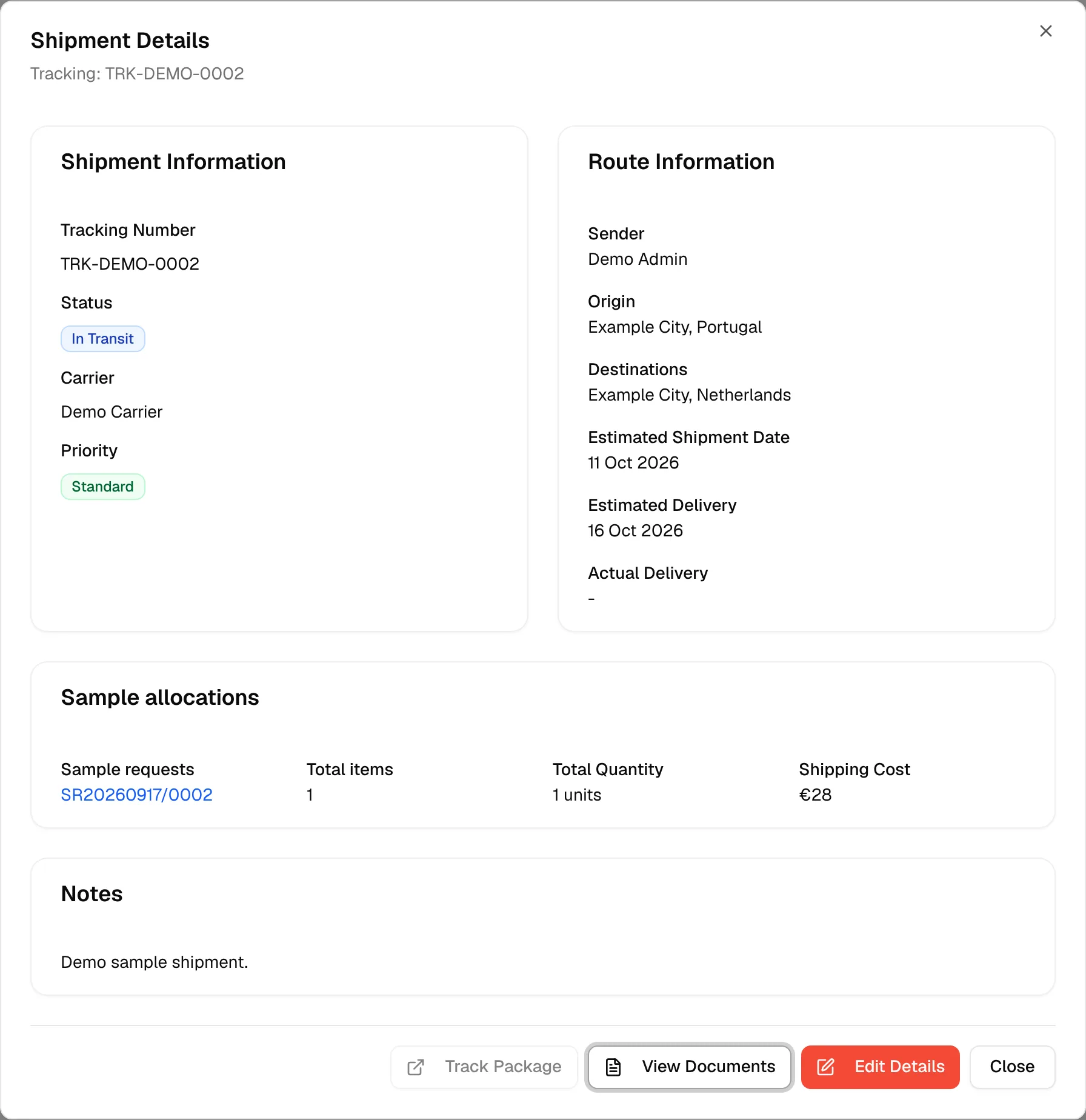Click destination Example City, Netherlands
The height and width of the screenshot is (1120, 1086).
tap(690, 395)
